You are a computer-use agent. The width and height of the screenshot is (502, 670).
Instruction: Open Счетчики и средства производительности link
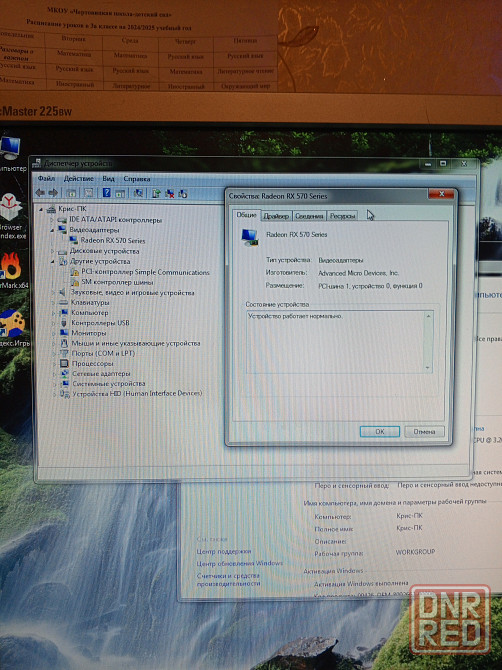229,579
